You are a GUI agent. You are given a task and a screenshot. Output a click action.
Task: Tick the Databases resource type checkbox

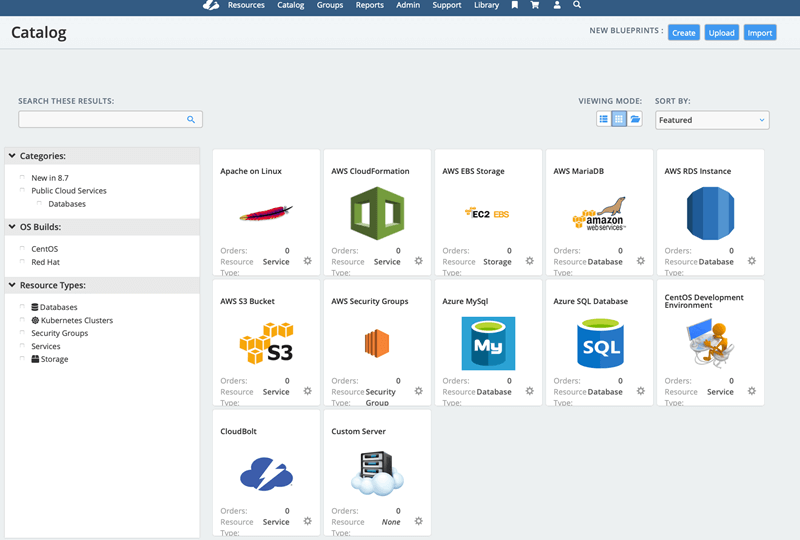(x=22, y=307)
